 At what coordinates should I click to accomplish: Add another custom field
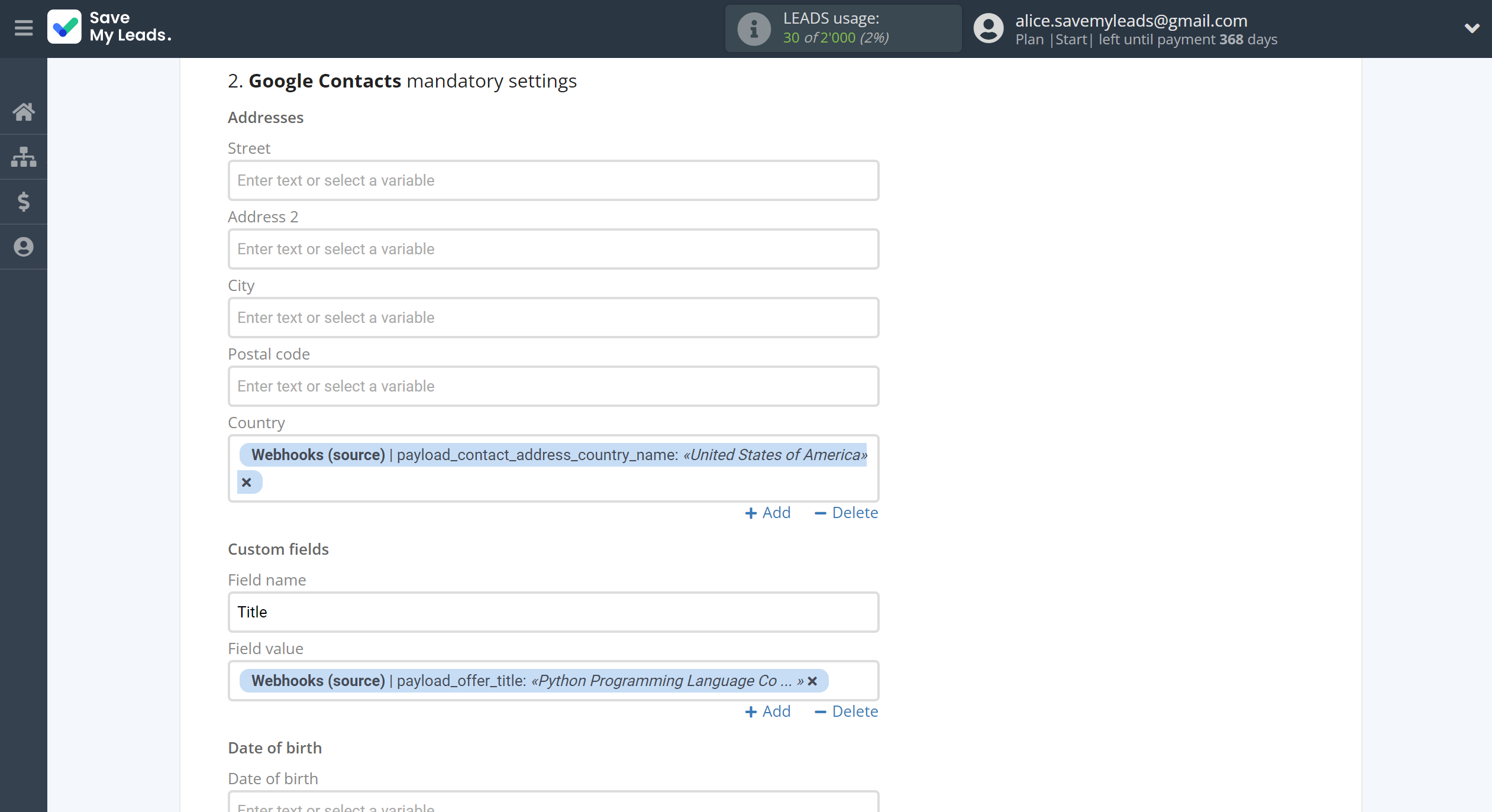pos(767,711)
